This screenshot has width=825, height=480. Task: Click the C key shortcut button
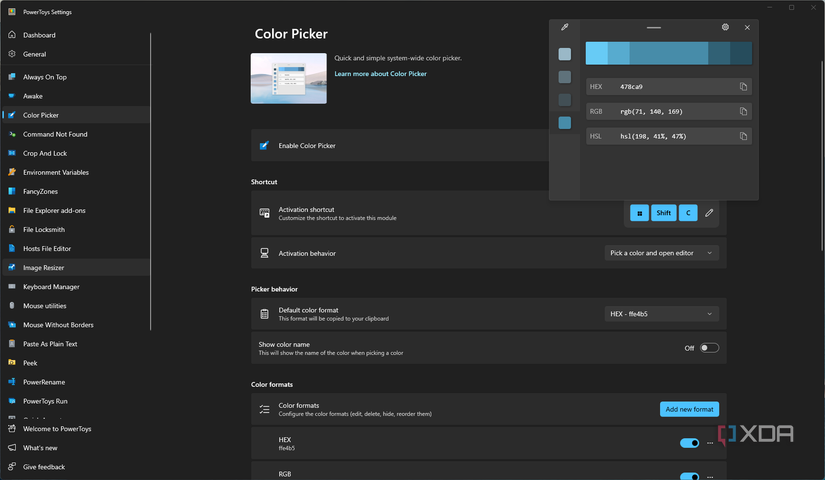[x=688, y=213]
